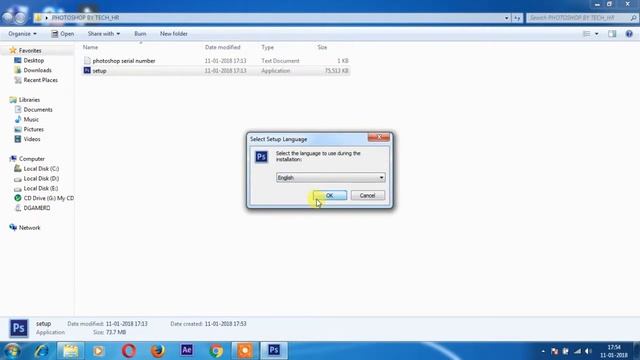Open Music library

click(x=31, y=119)
